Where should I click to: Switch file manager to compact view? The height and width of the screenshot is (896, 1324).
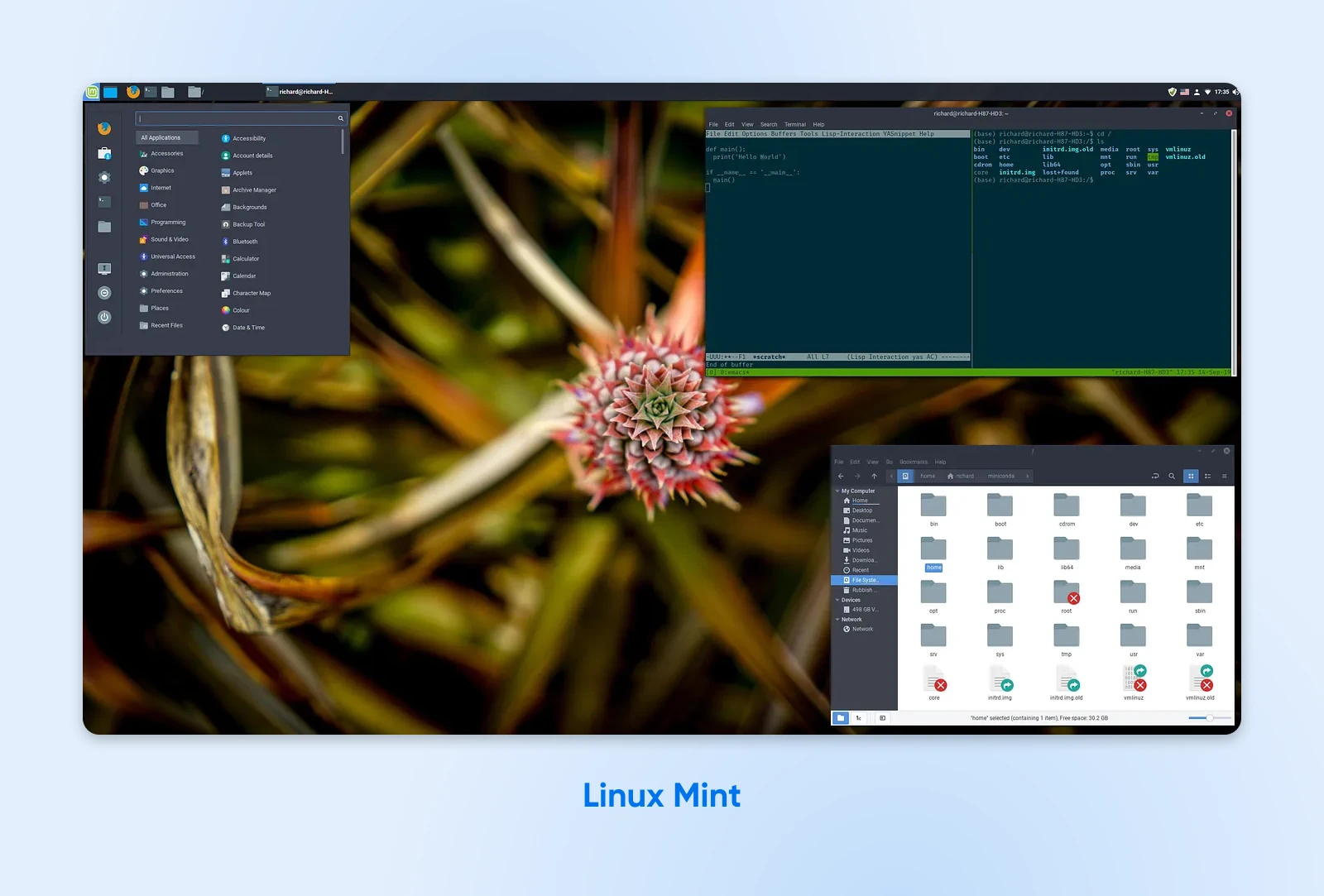[1224, 477]
